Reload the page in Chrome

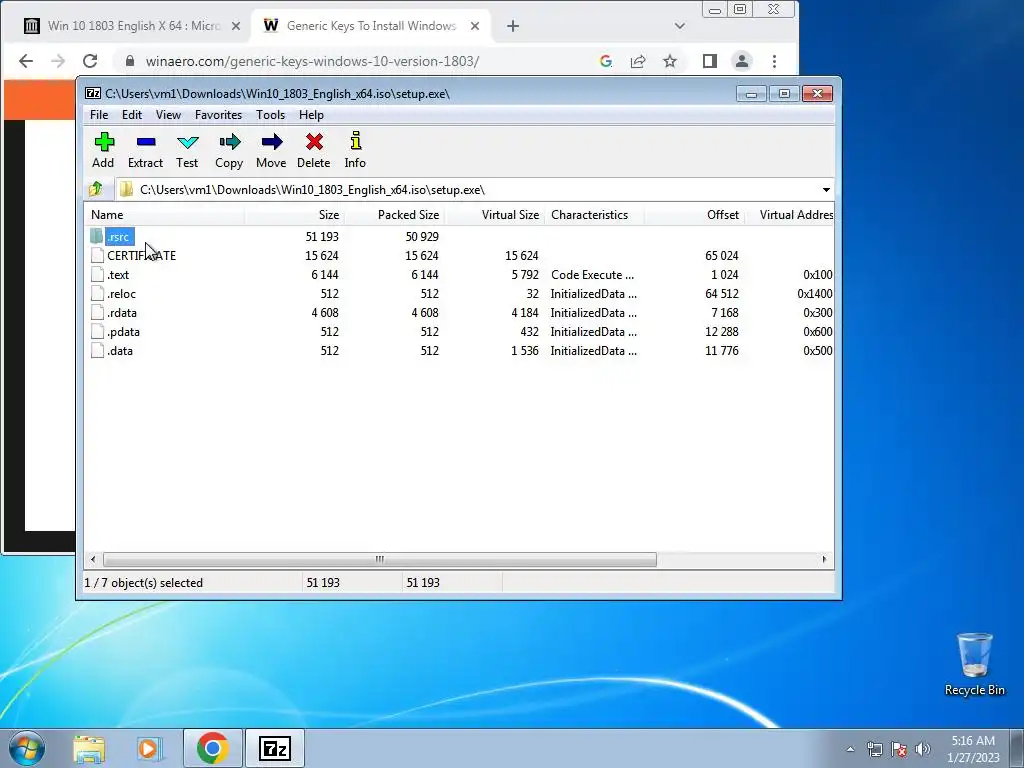click(x=90, y=61)
